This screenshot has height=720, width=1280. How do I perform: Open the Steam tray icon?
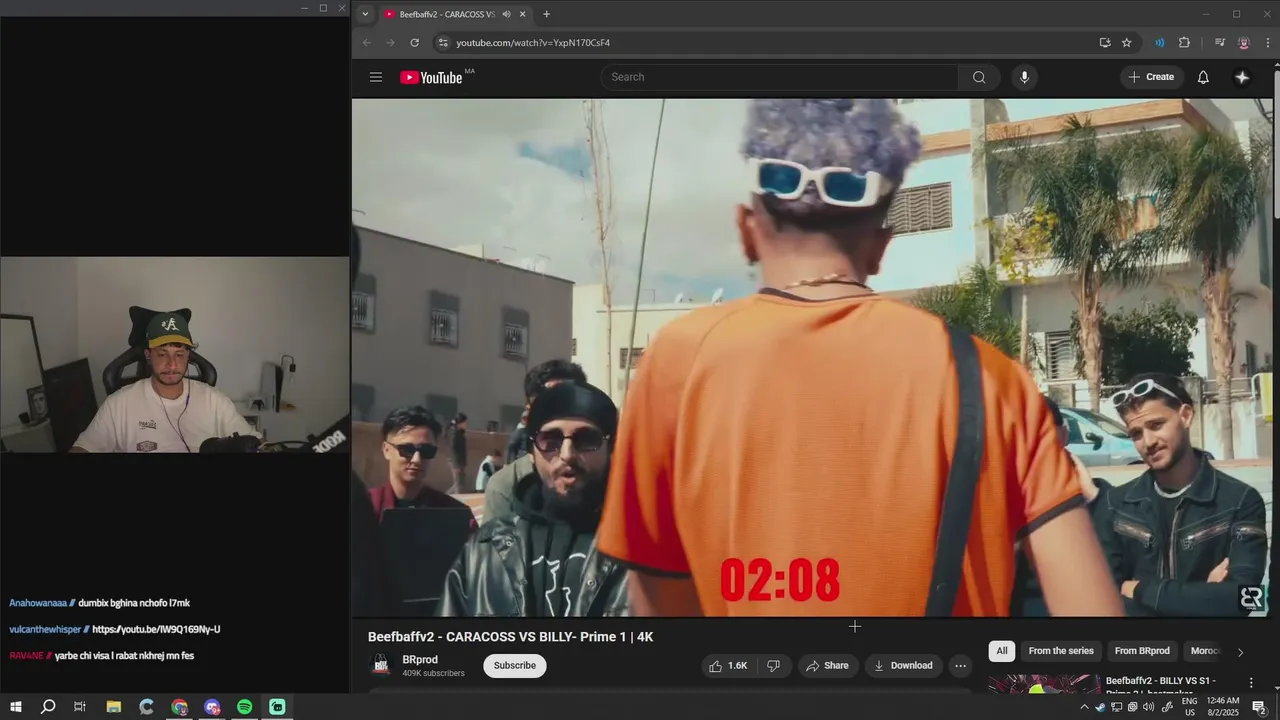(1100, 707)
